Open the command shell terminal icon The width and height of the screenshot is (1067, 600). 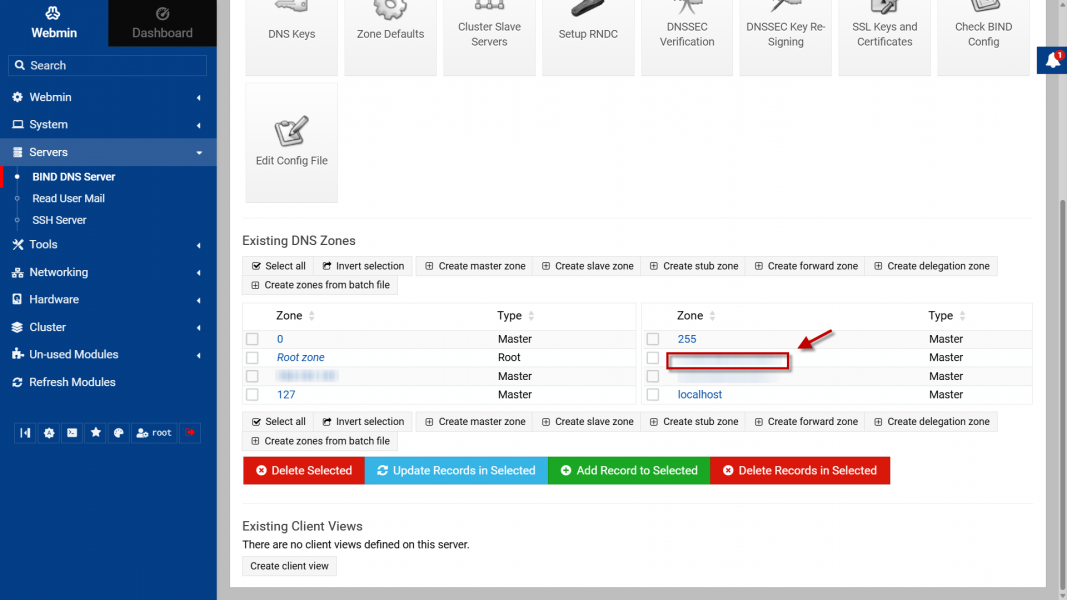point(72,433)
